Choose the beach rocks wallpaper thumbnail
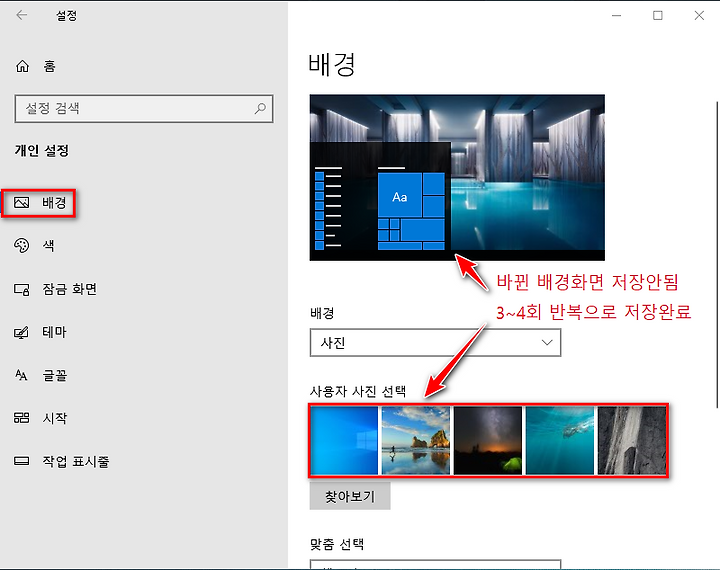This screenshot has height=570, width=720. 416,440
